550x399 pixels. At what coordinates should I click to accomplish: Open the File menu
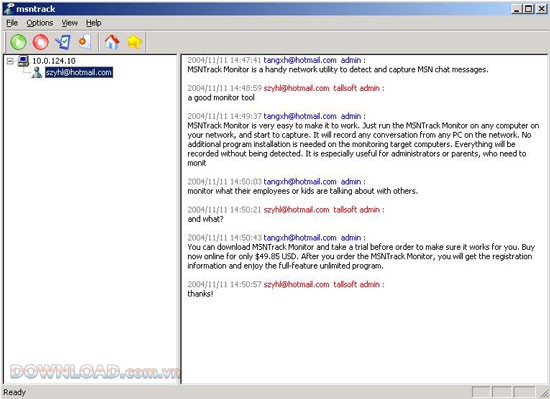[12, 23]
